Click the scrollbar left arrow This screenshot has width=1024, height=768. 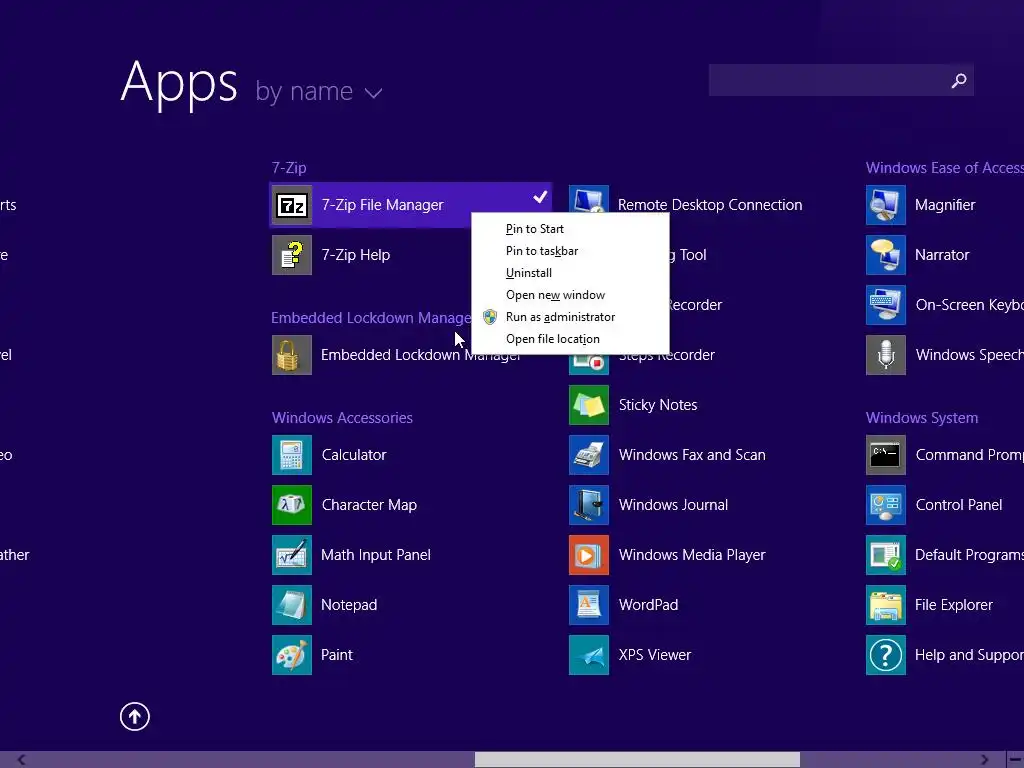pos(21,760)
